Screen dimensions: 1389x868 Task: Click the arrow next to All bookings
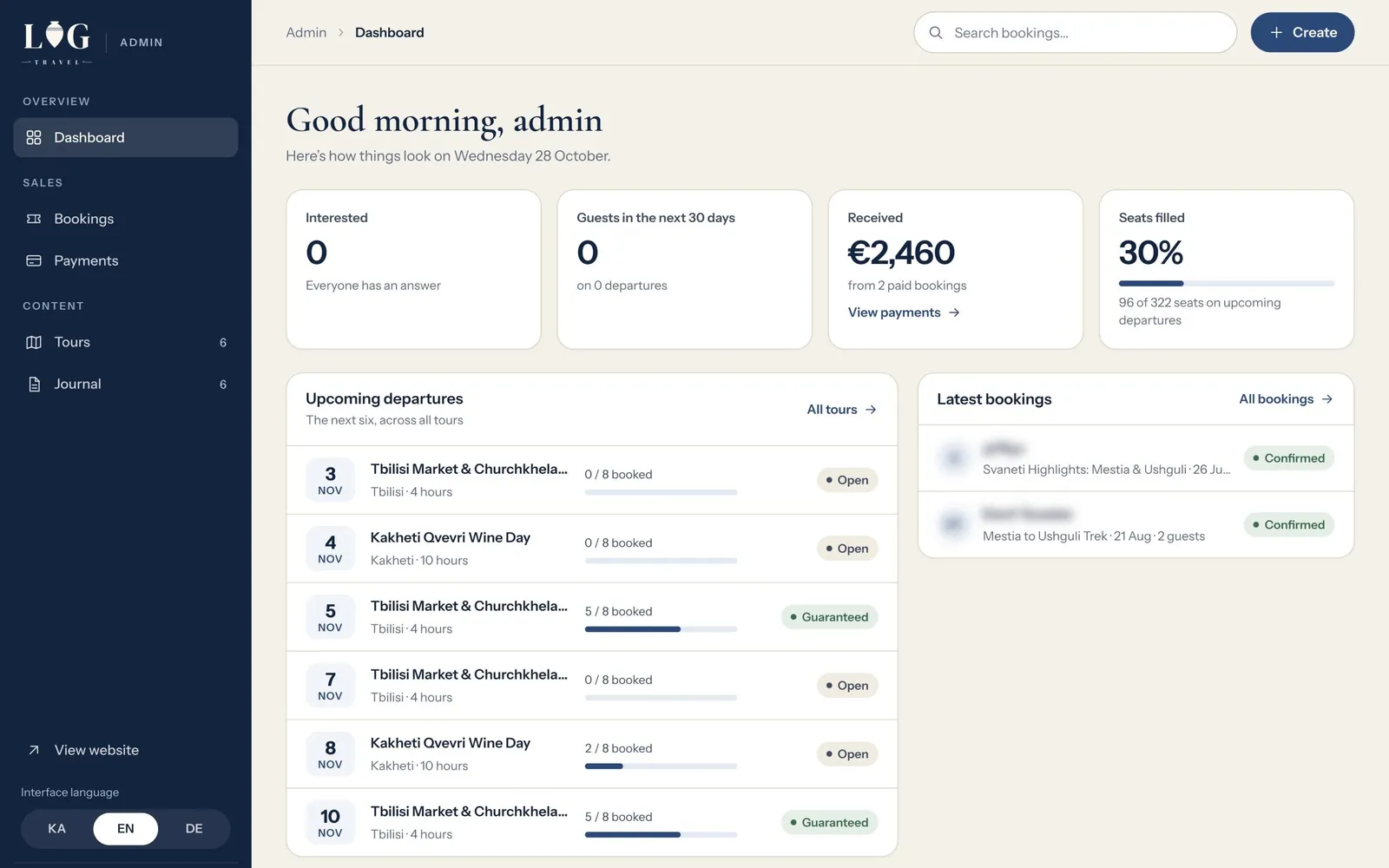click(x=1327, y=399)
